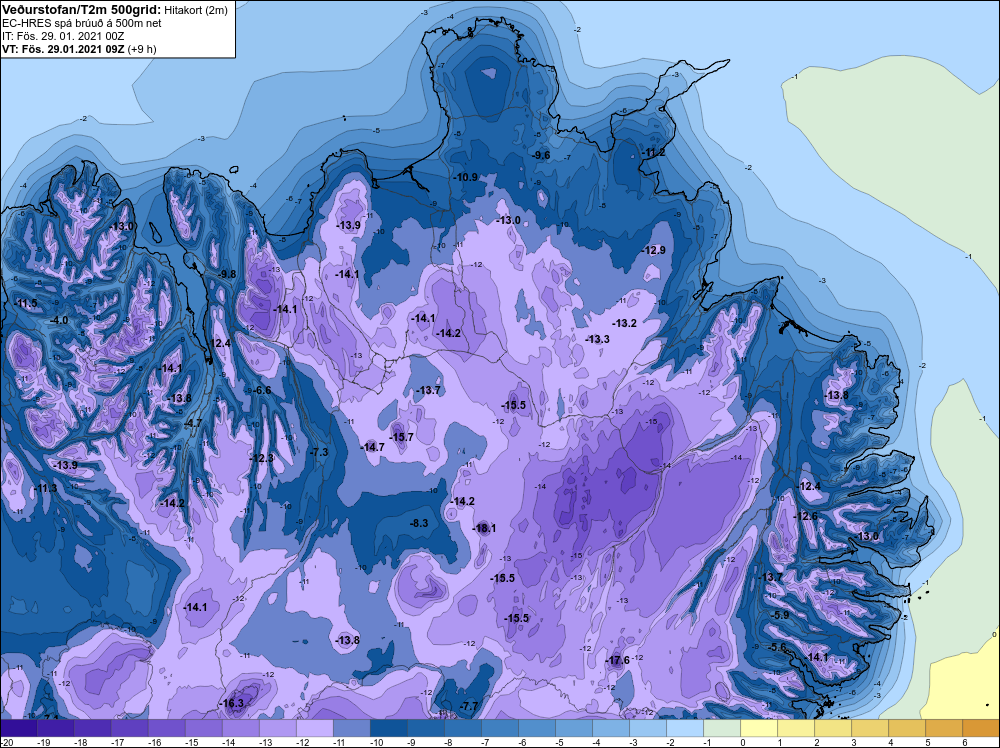Viewport: 1000px width, 748px height.
Task: Click the '0' number on the color scale
Action: tap(741, 742)
